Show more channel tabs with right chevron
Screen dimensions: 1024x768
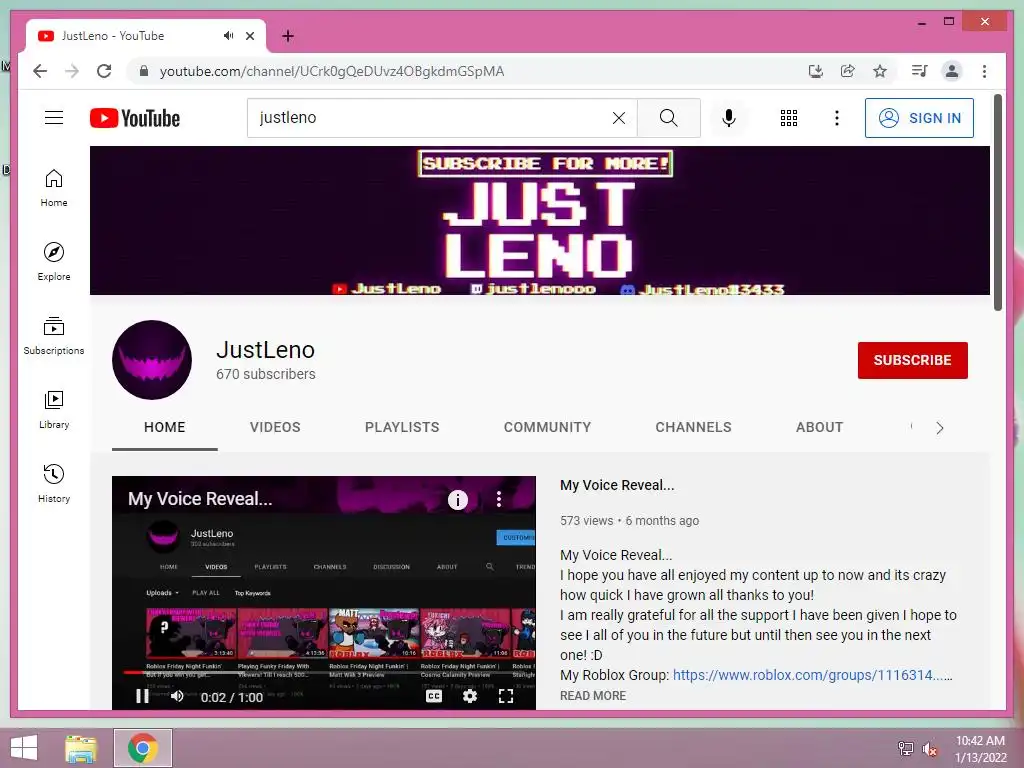point(940,428)
